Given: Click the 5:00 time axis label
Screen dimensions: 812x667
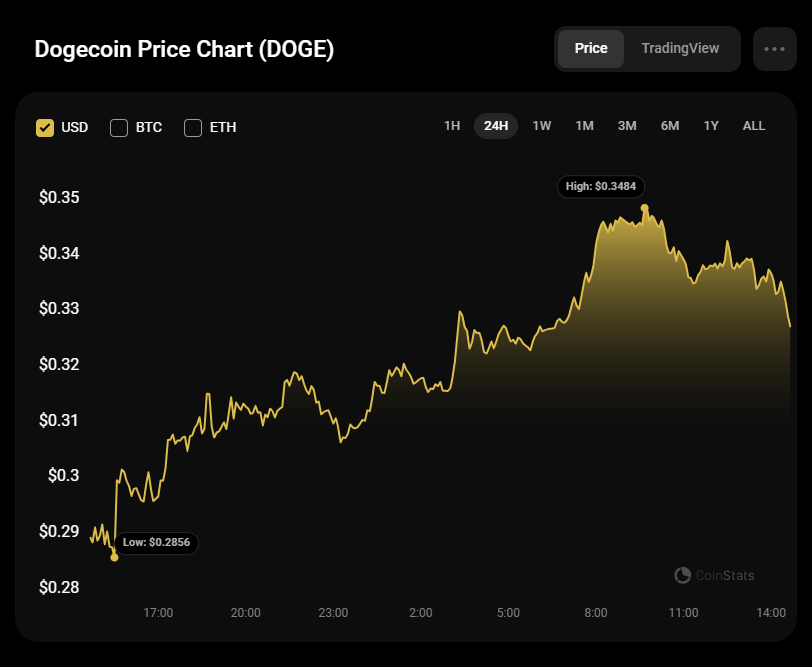Looking at the screenshot, I should tap(508, 613).
